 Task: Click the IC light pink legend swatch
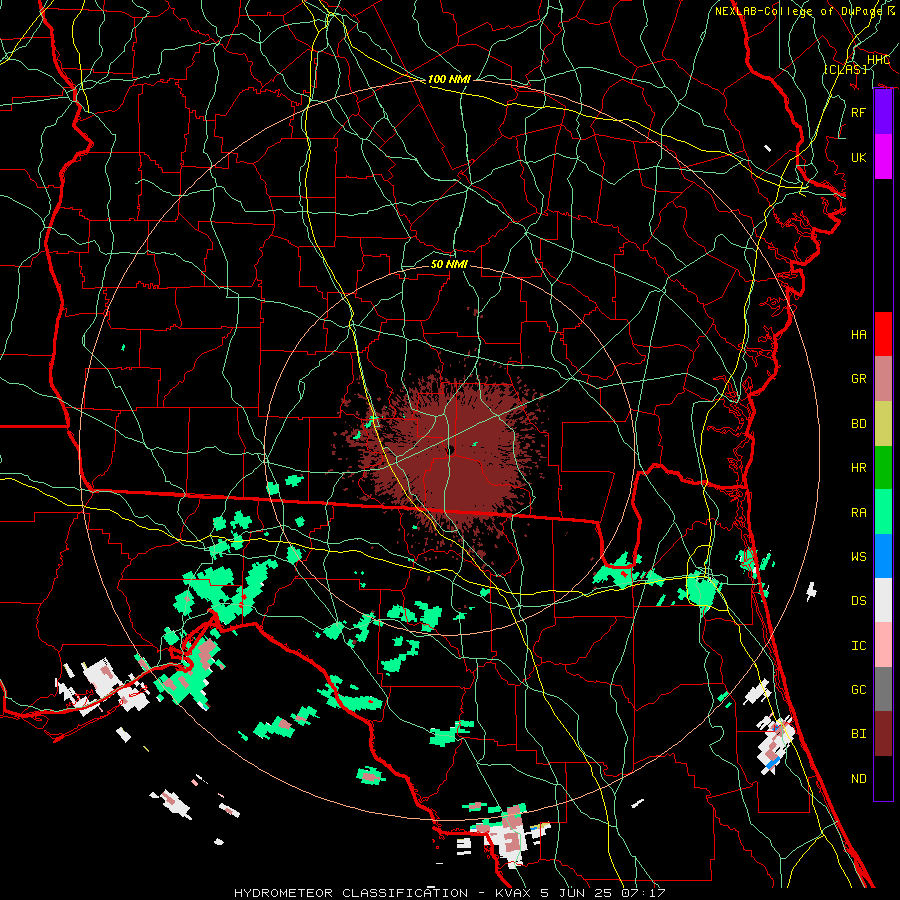883,645
